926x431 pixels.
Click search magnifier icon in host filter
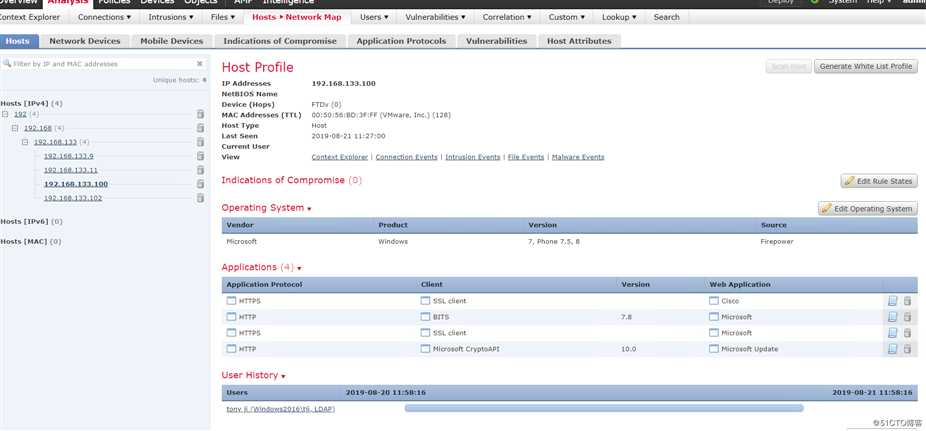click(8, 63)
